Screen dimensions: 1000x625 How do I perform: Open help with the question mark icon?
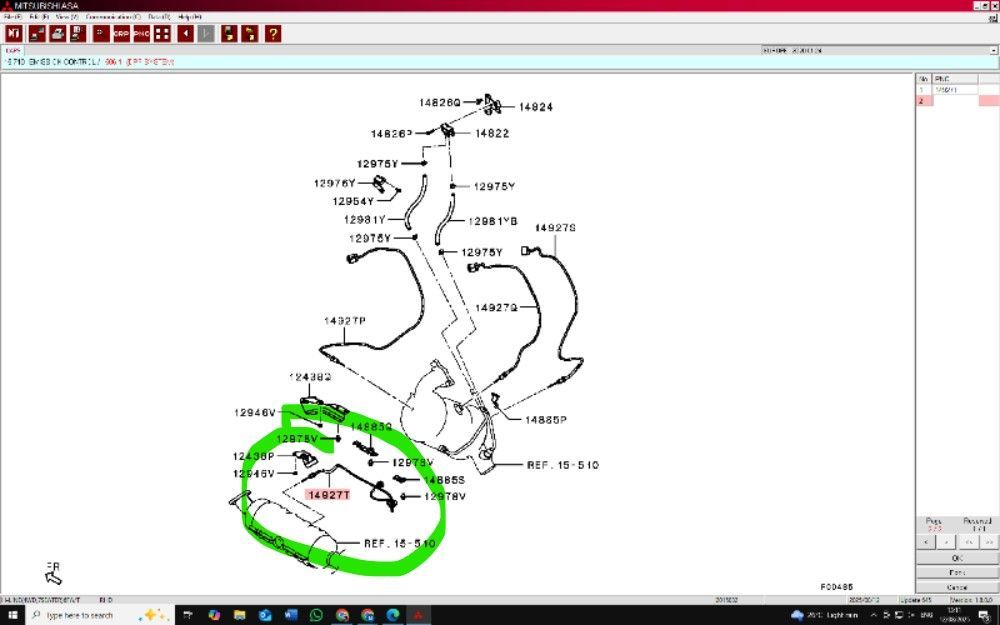point(273,34)
